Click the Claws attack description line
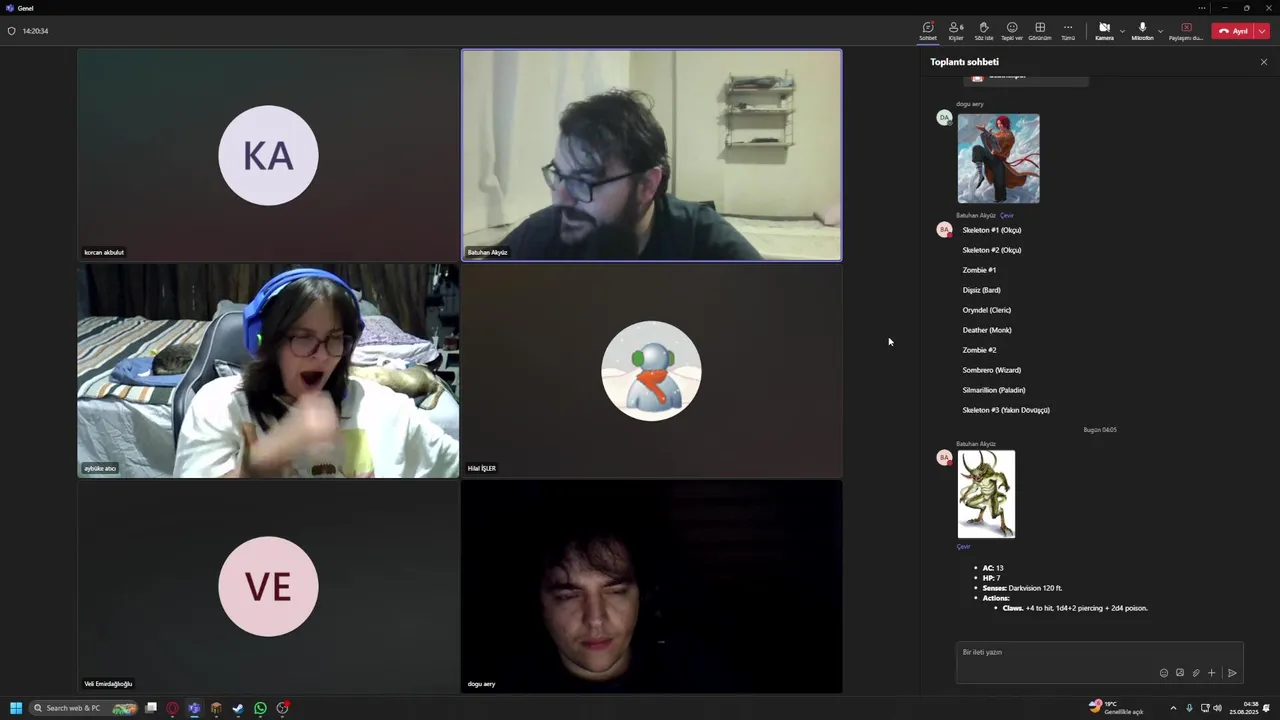The image size is (1280, 720). (1075, 608)
